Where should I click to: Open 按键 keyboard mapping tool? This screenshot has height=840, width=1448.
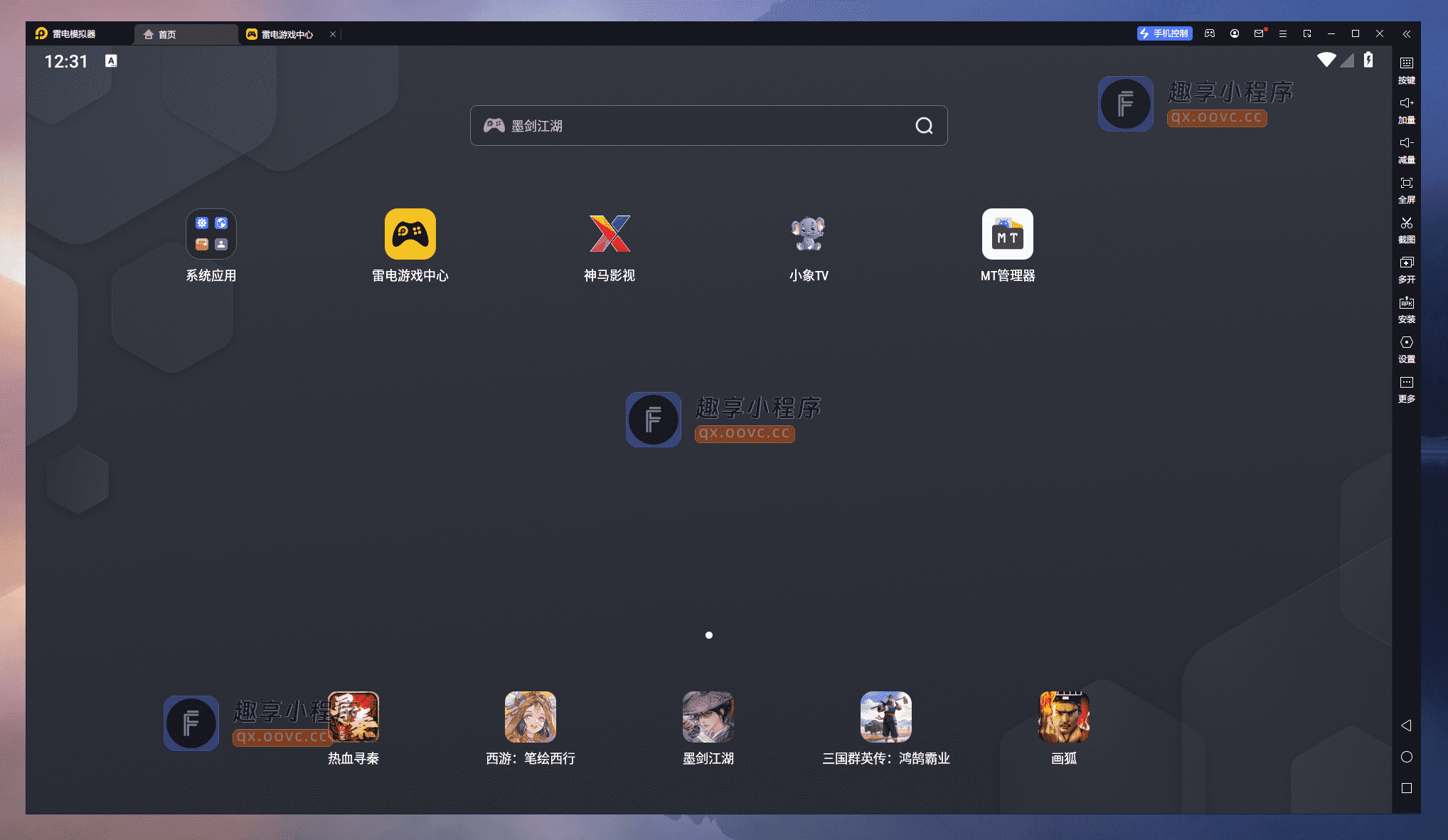1407,70
